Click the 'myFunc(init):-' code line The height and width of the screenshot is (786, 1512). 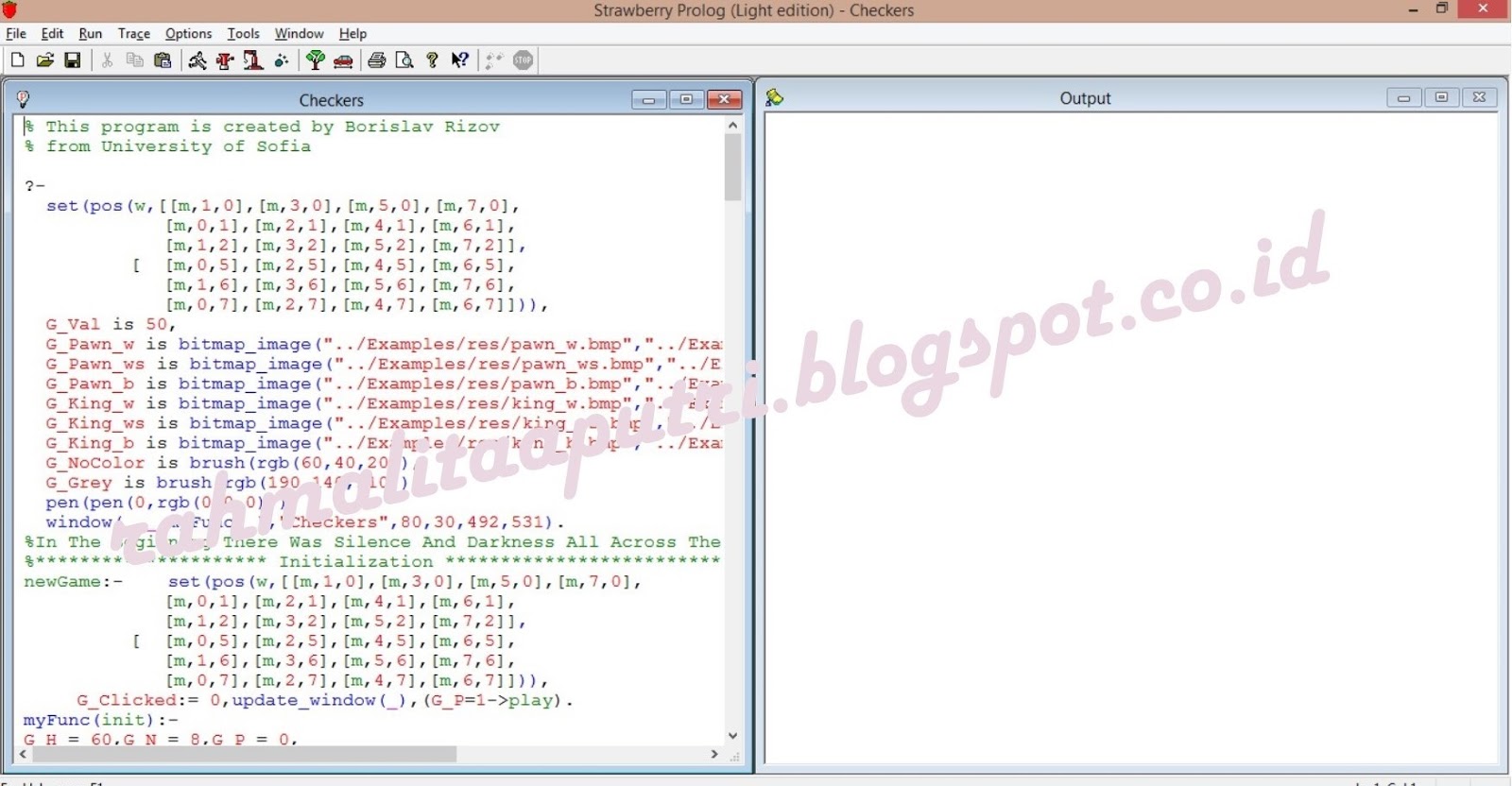click(x=101, y=720)
